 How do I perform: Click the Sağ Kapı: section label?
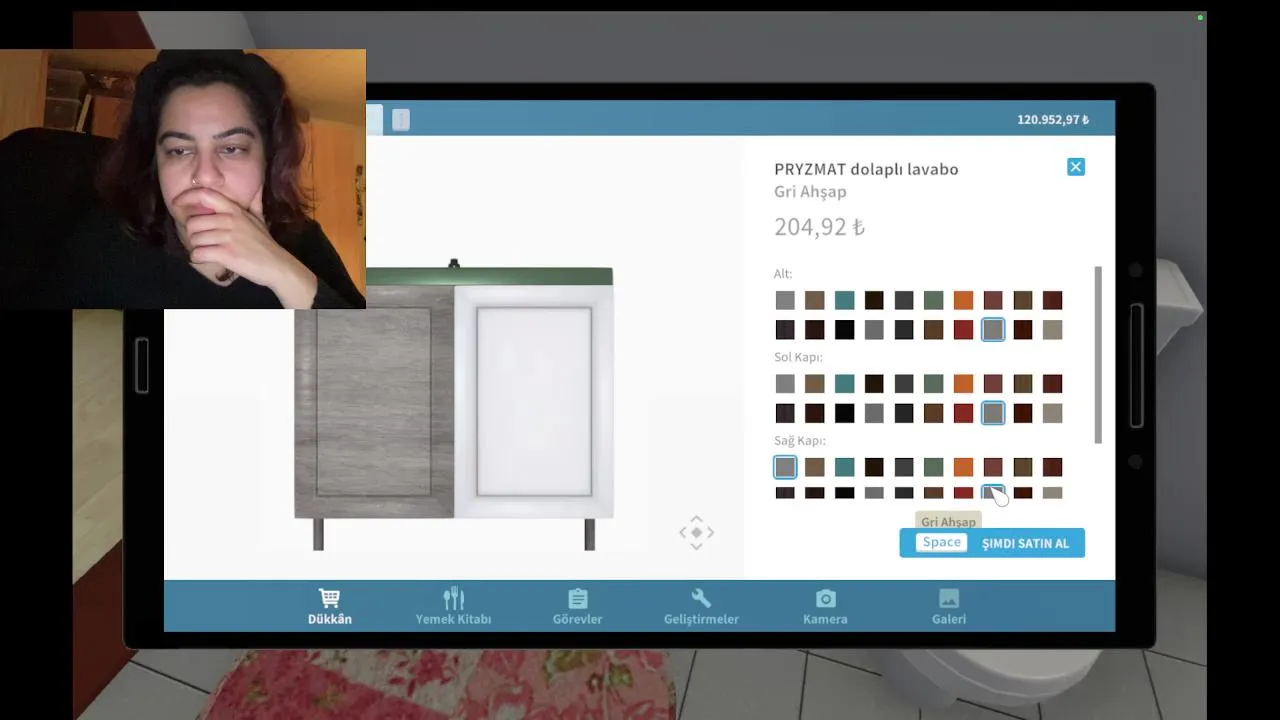pyautogui.click(x=800, y=441)
